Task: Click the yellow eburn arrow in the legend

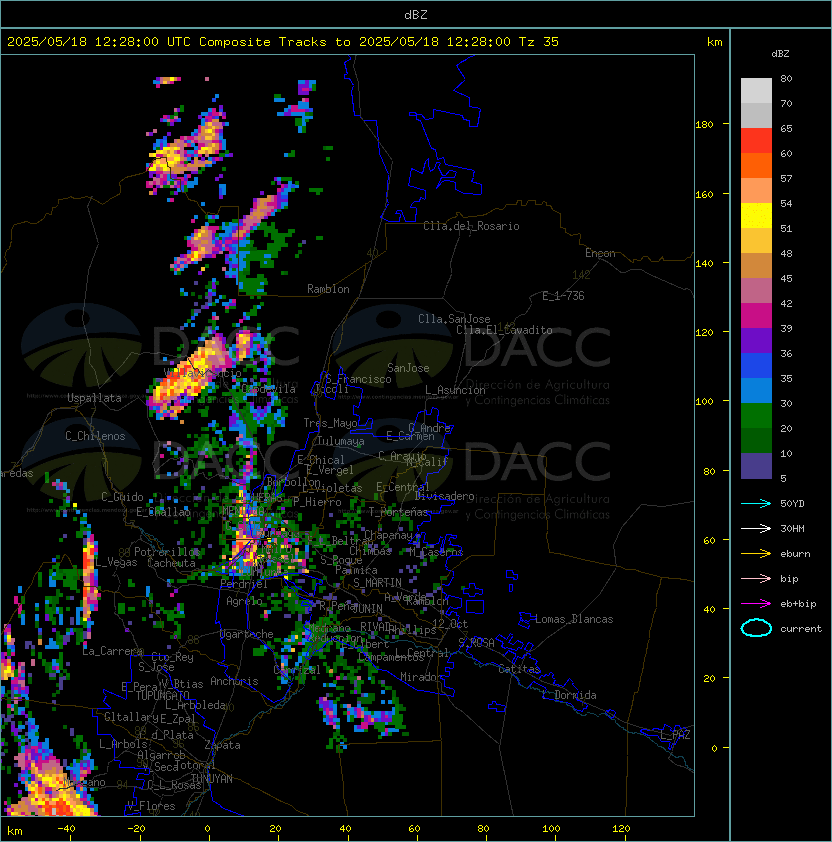Action: [x=756, y=554]
